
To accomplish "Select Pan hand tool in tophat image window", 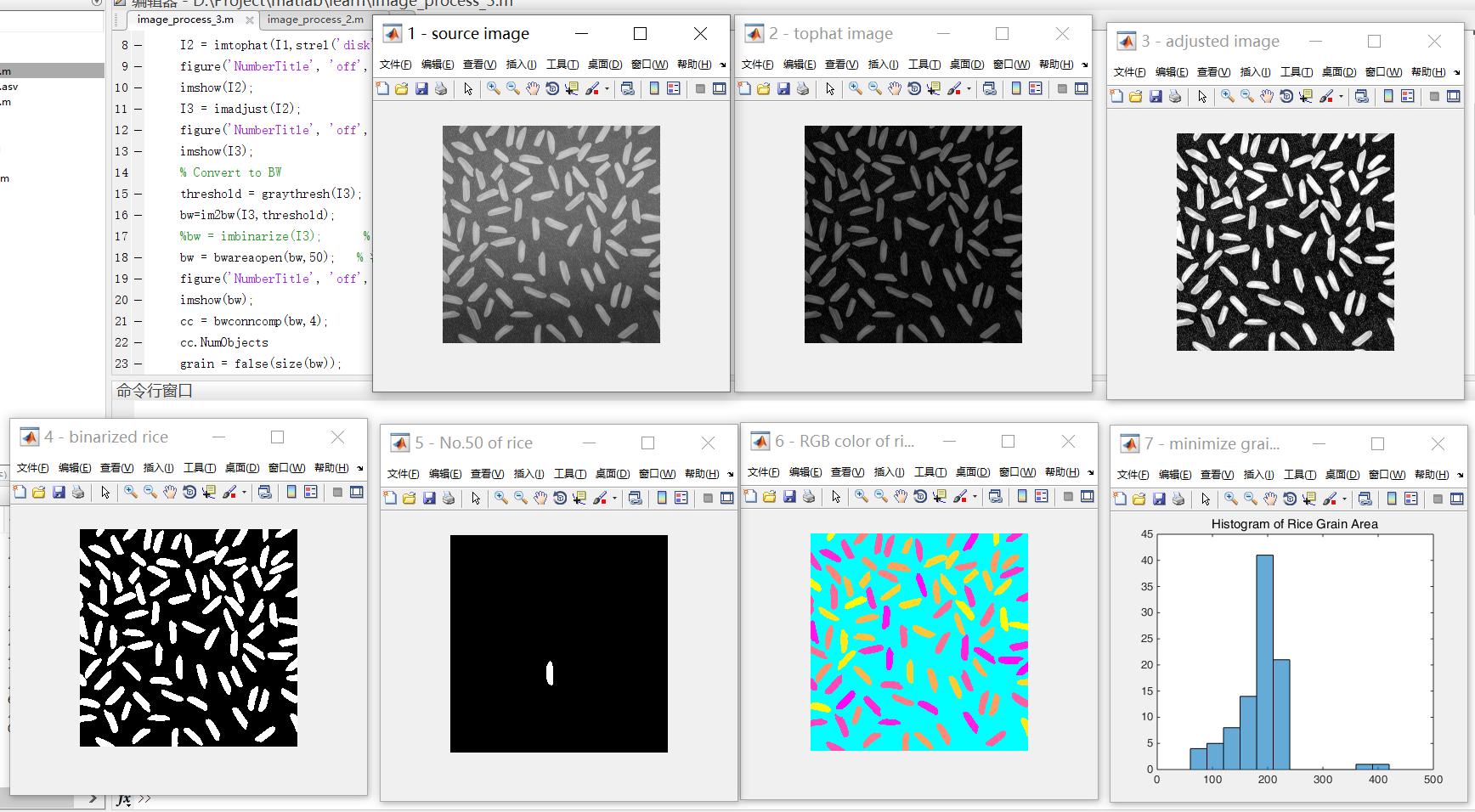I will pos(895,89).
